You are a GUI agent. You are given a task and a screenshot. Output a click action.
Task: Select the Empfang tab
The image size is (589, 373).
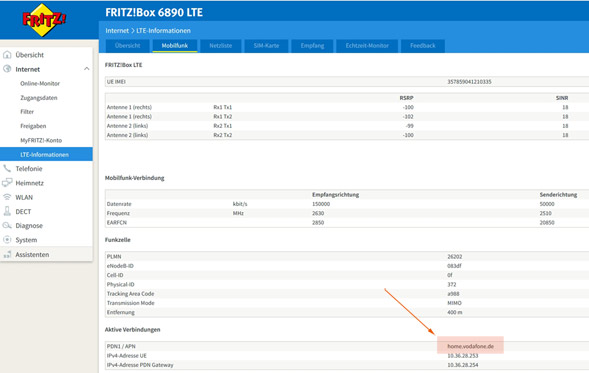312,46
